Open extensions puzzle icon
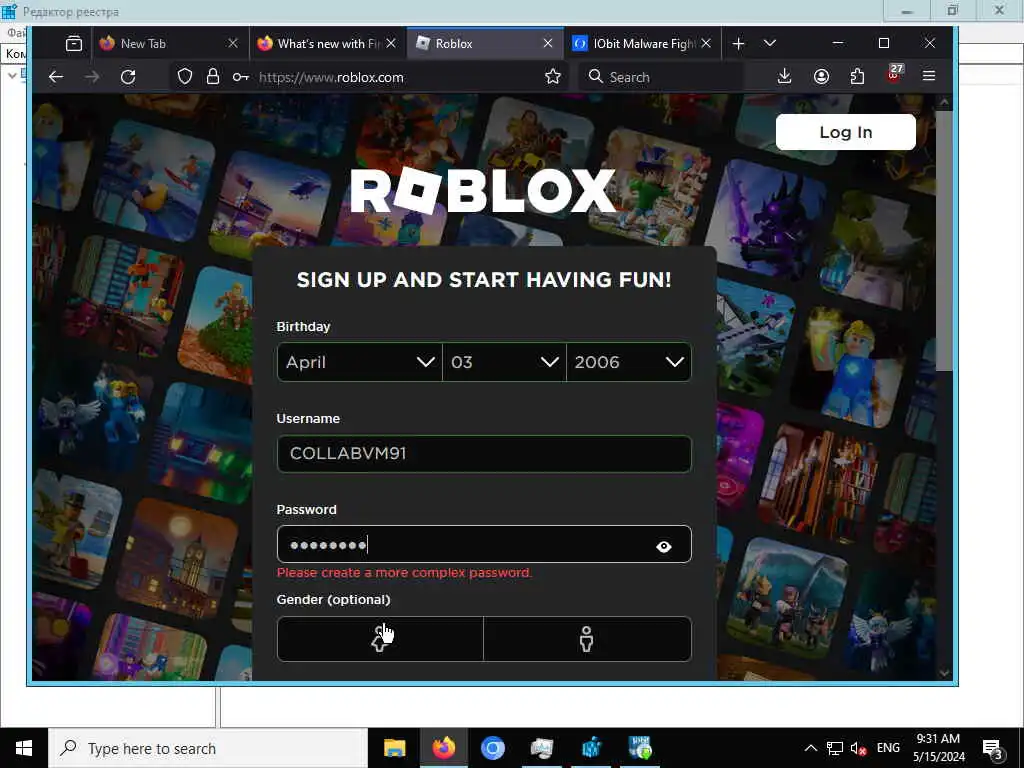The image size is (1024, 768). pos(857,76)
